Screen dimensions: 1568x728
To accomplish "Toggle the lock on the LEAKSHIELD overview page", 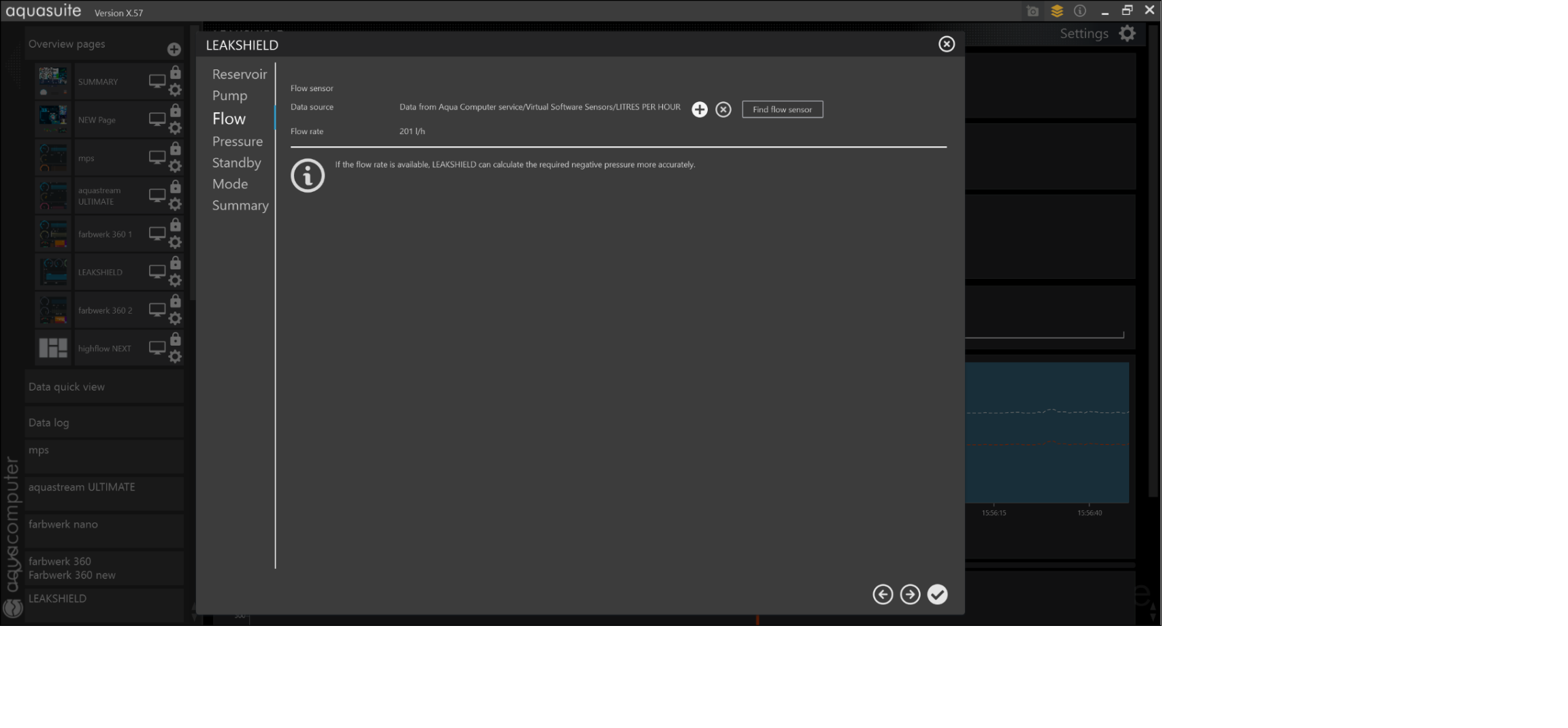I will tap(176, 263).
